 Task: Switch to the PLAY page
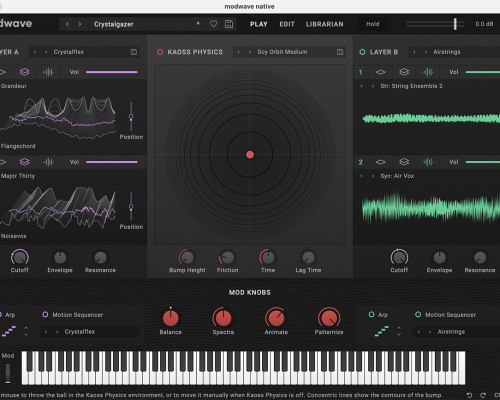tap(259, 24)
